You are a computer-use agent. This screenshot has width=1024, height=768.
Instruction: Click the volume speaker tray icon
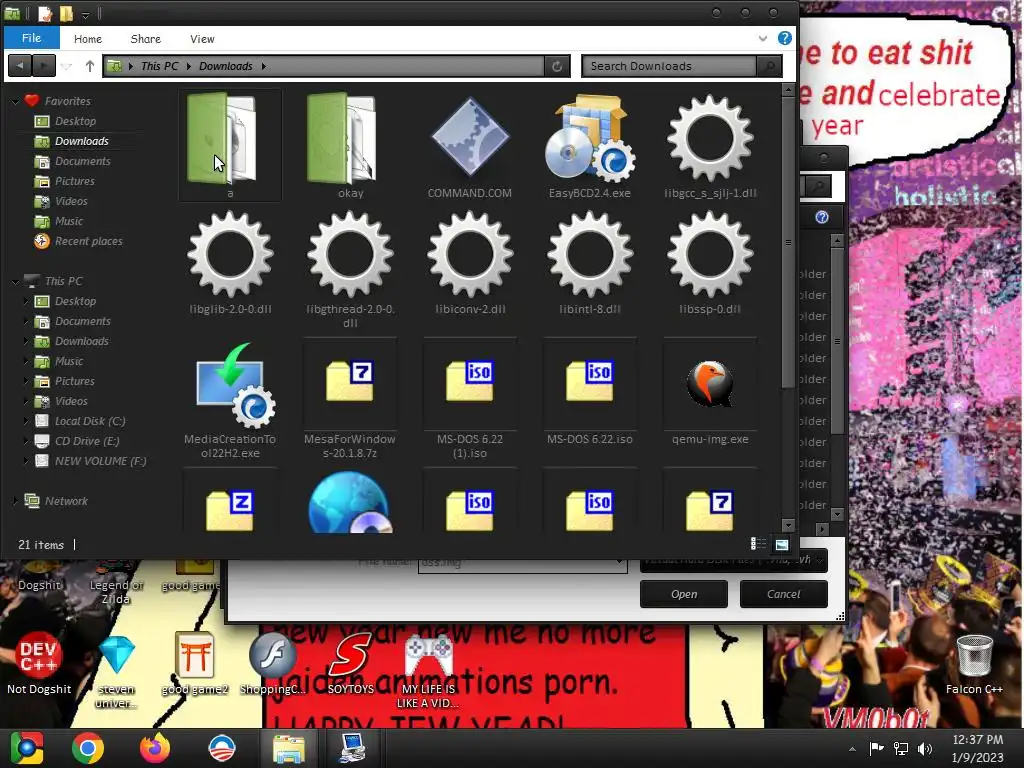tap(925, 748)
